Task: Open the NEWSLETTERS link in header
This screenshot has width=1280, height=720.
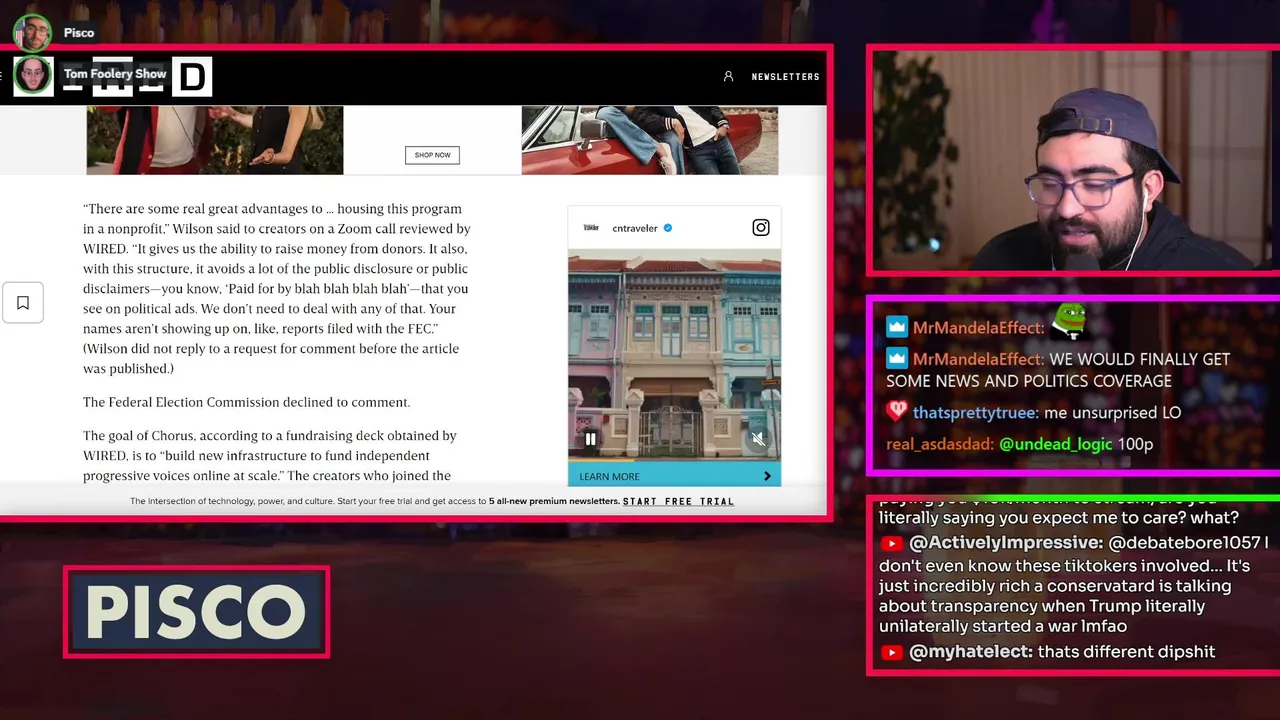Action: coord(785,76)
